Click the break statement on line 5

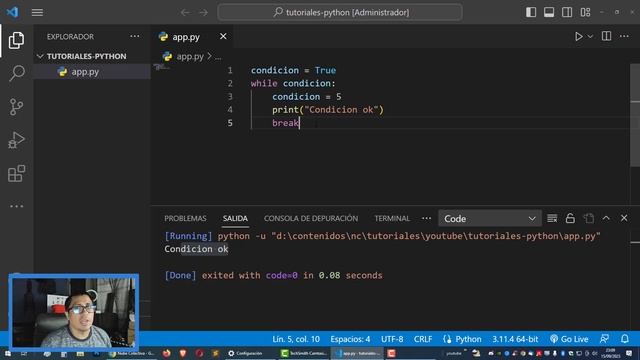286,123
